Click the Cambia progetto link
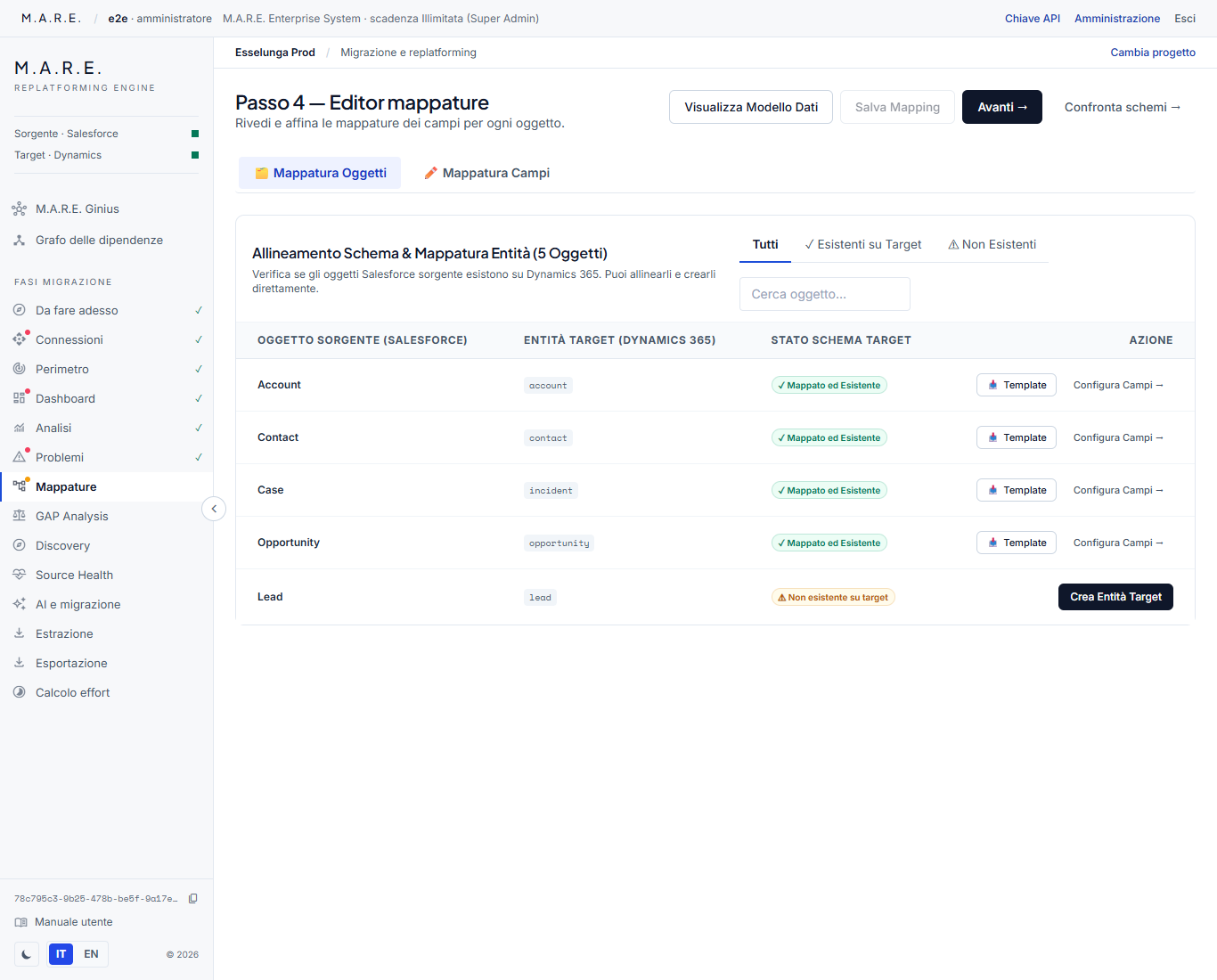Viewport: 1217px width, 980px height. tap(1153, 53)
